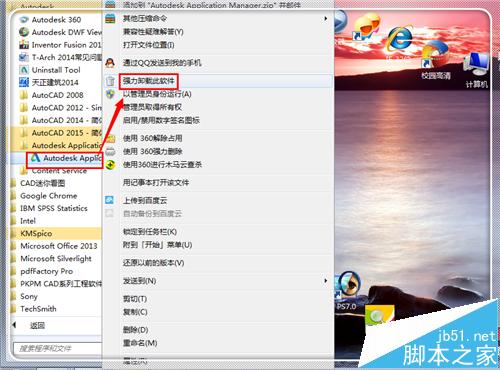Choose 启用/禁用数字签名图标
The width and height of the screenshot is (500, 370).
(x=218, y=120)
